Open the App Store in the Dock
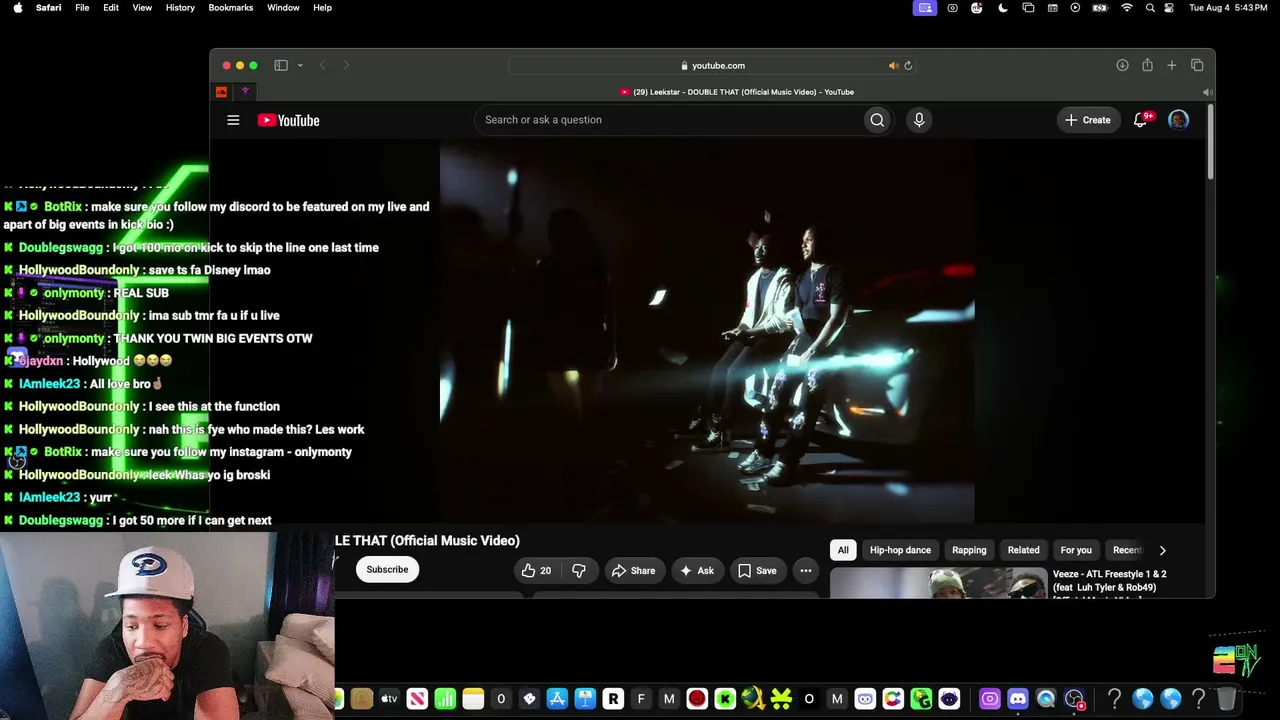Screen dimensions: 1280x720 coord(557,699)
